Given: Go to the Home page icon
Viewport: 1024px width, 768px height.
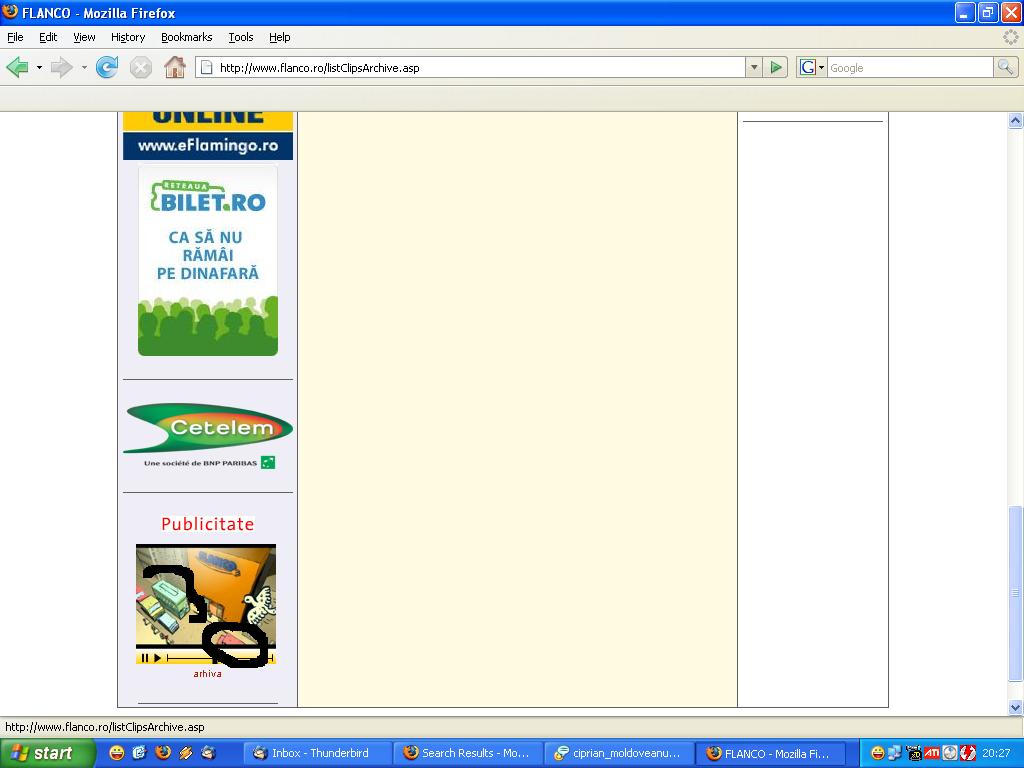Looking at the screenshot, I should coord(175,67).
